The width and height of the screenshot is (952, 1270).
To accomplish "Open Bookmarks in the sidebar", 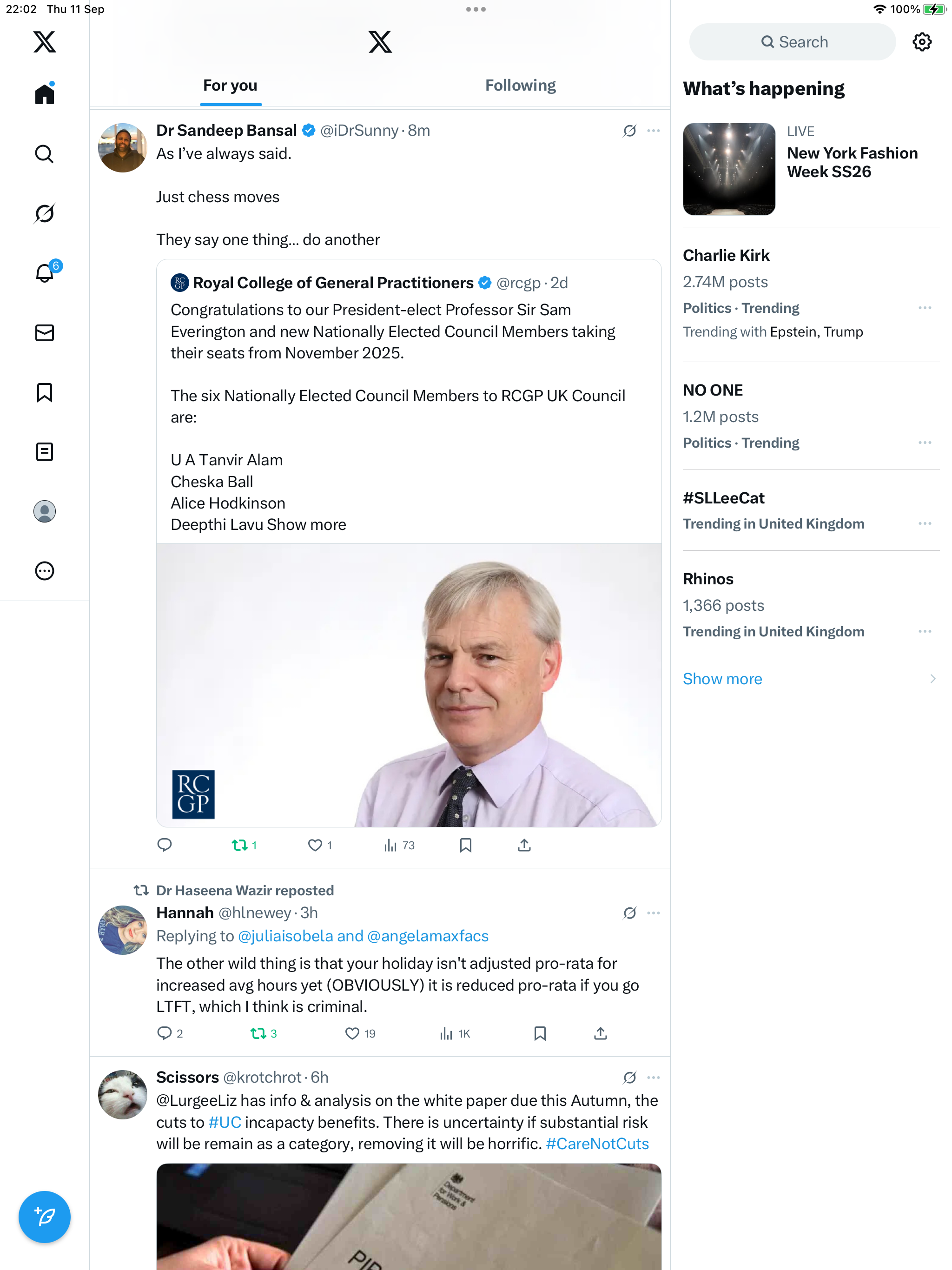I will click(44, 393).
